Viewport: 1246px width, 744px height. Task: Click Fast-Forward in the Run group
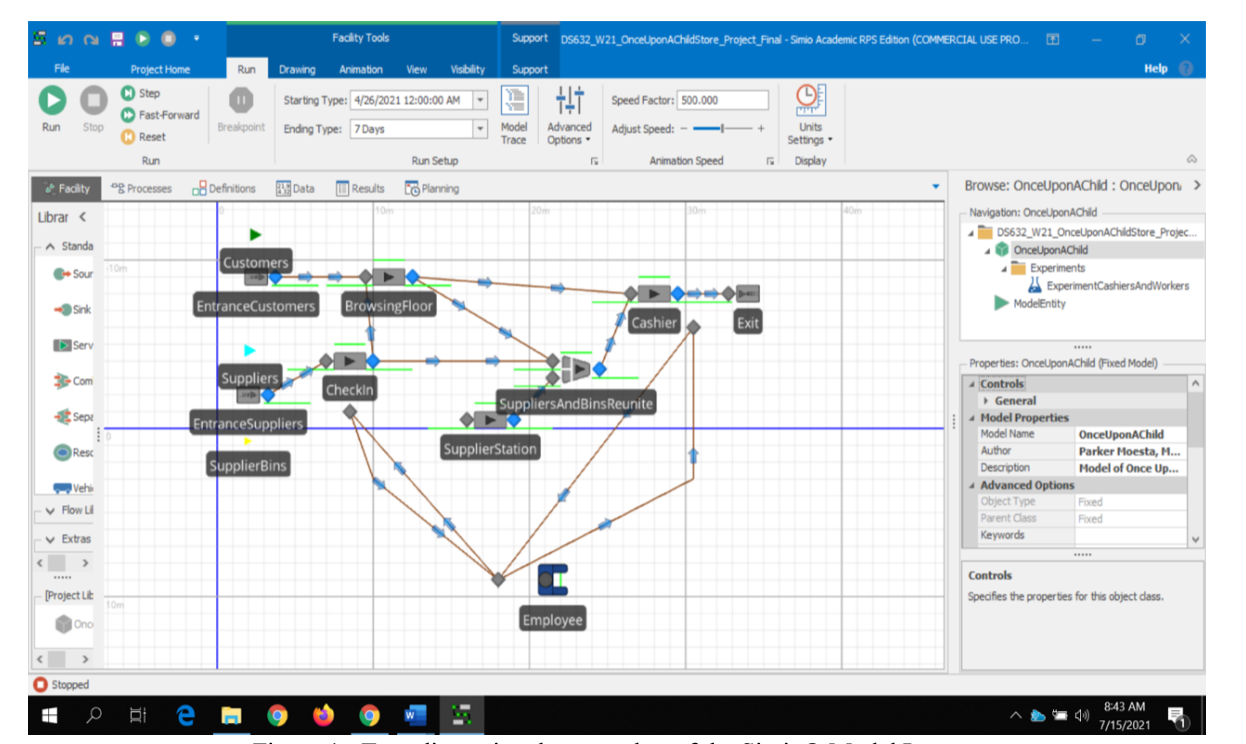[160, 115]
